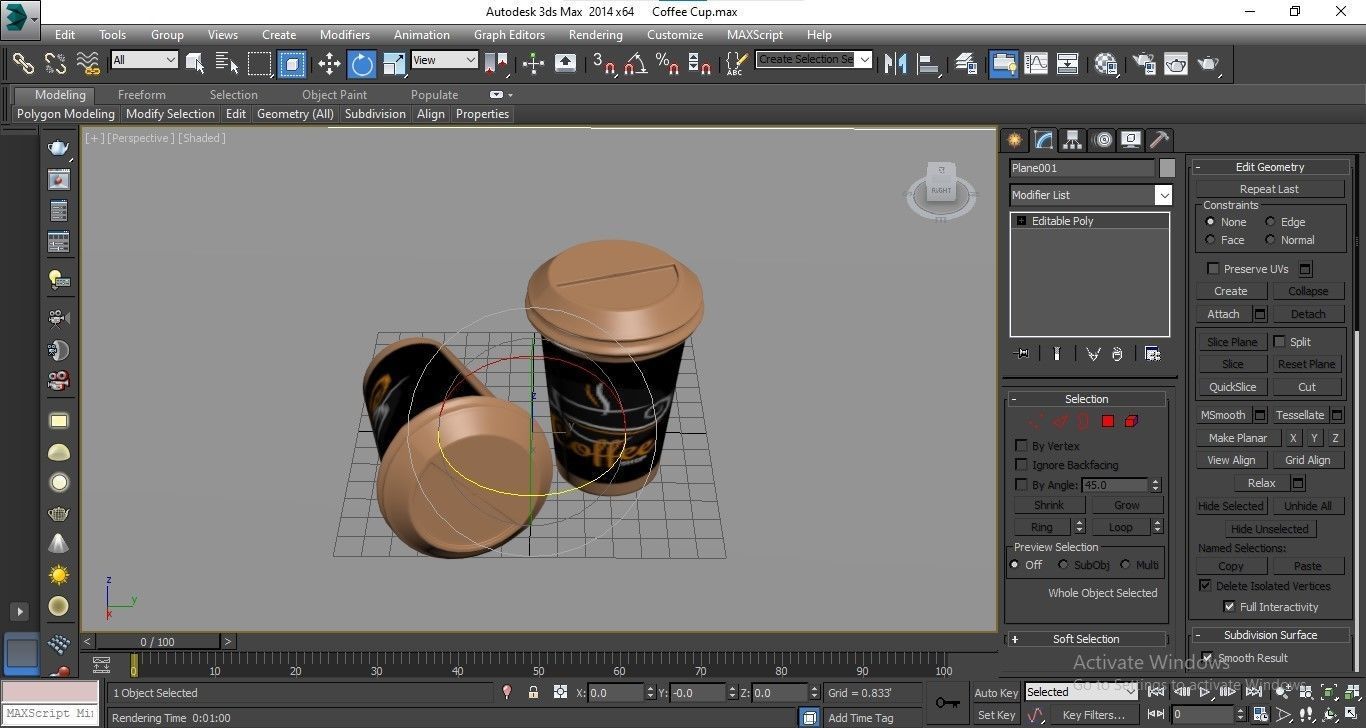Click the QuickSlice button
The image size is (1366, 728).
1232,387
